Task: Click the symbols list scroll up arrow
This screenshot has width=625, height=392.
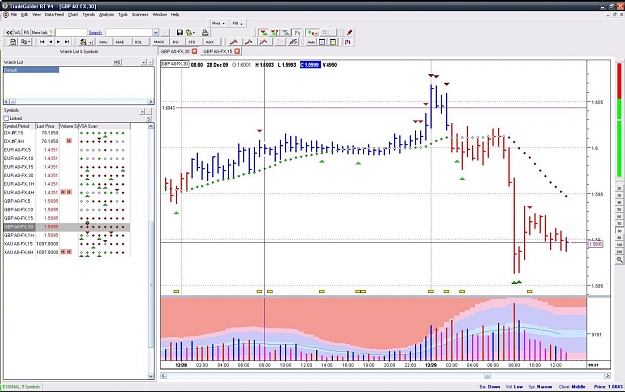Action: 151,126
